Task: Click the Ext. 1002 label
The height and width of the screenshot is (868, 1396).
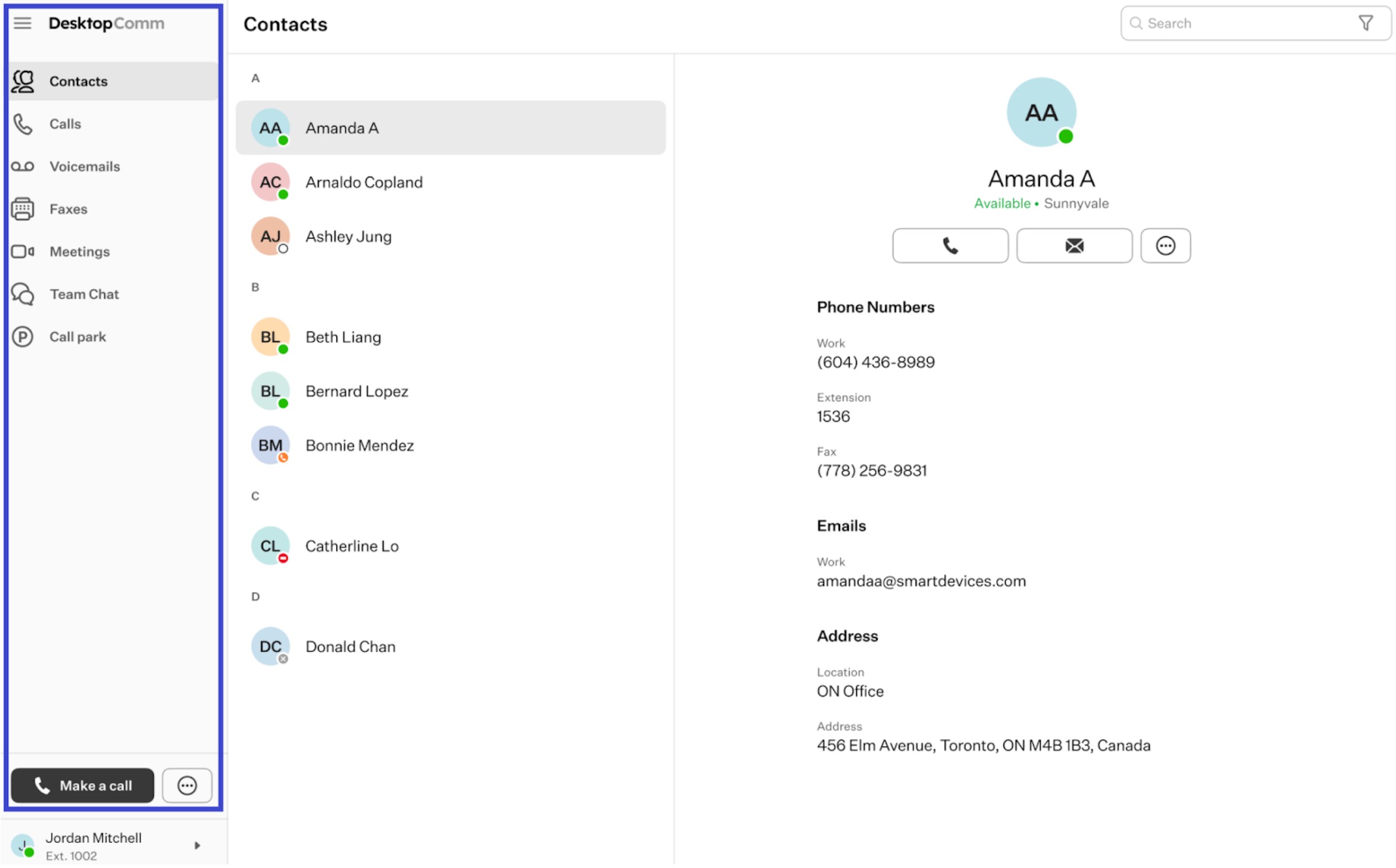Action: (71, 857)
